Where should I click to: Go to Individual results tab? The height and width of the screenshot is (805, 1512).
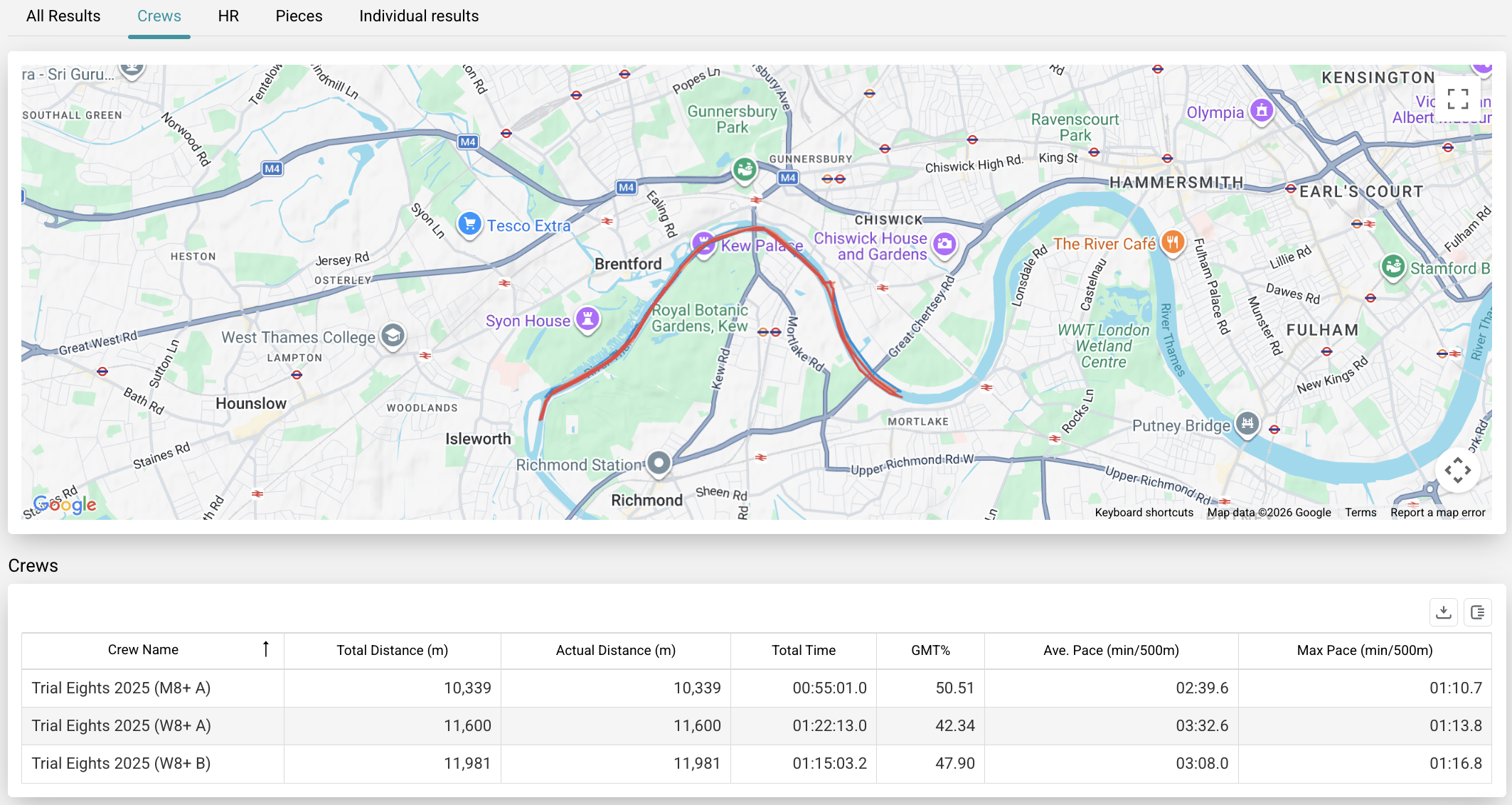(x=419, y=16)
